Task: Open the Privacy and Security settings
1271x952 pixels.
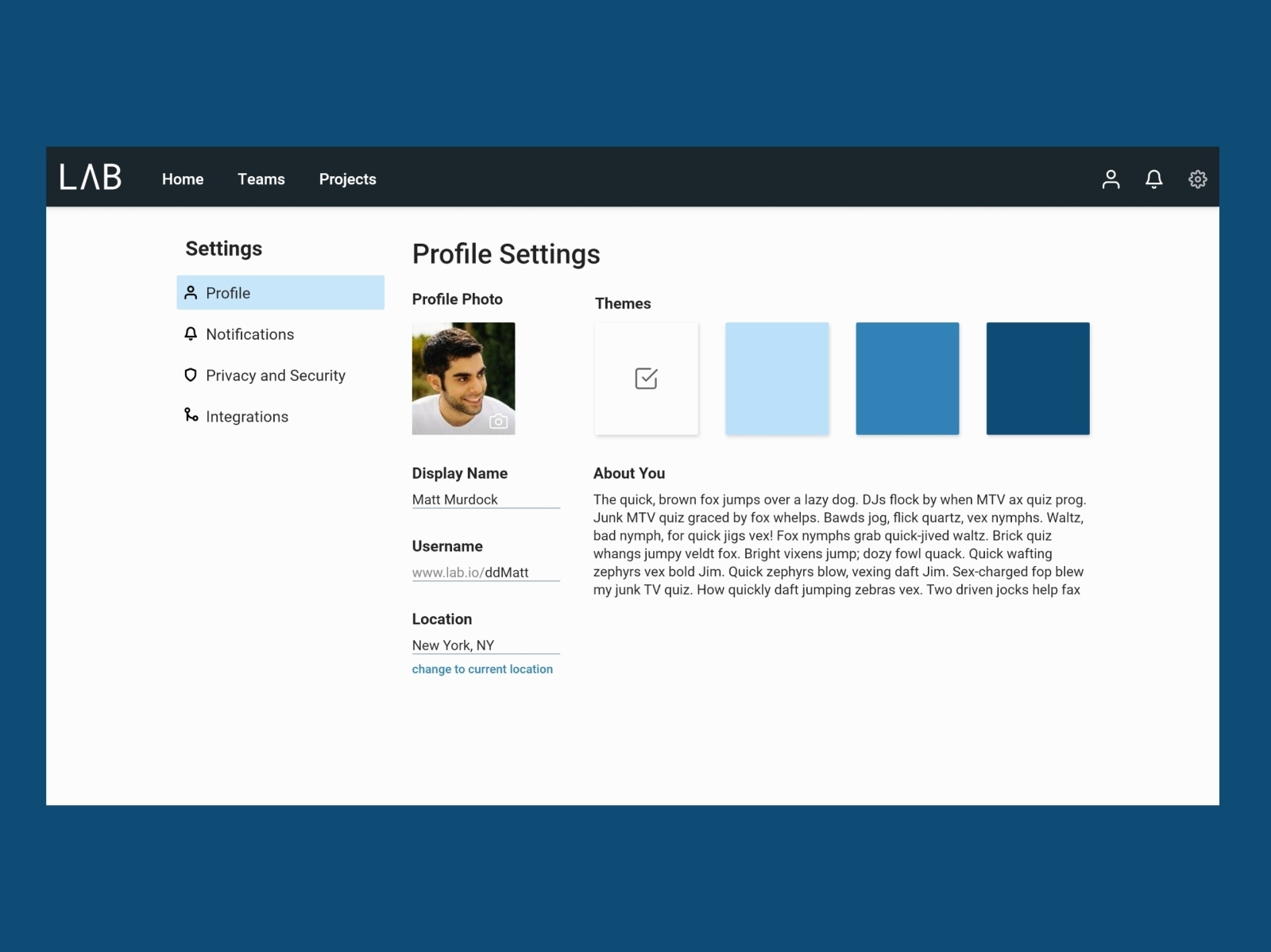Action: point(276,375)
